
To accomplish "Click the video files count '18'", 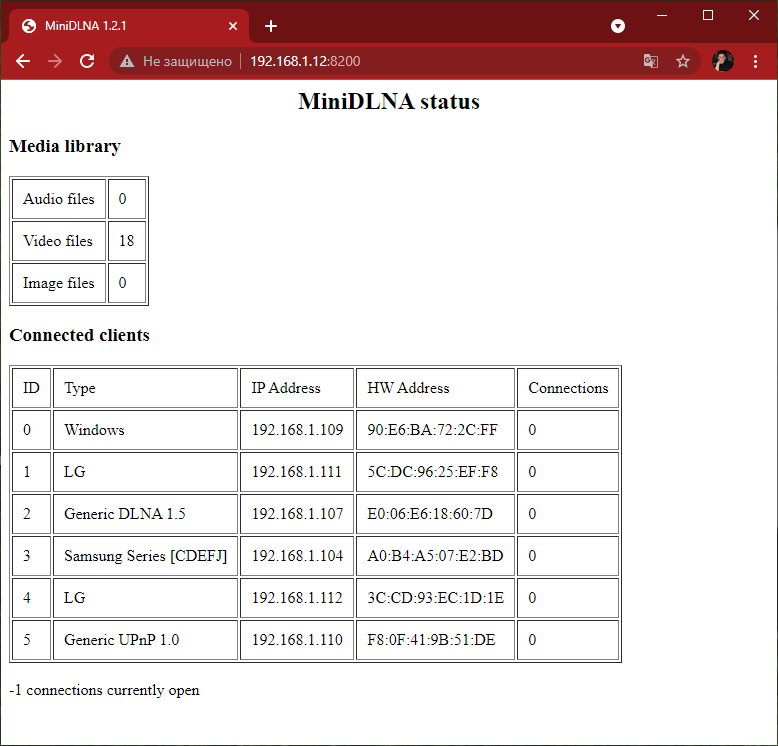I will pos(127,241).
